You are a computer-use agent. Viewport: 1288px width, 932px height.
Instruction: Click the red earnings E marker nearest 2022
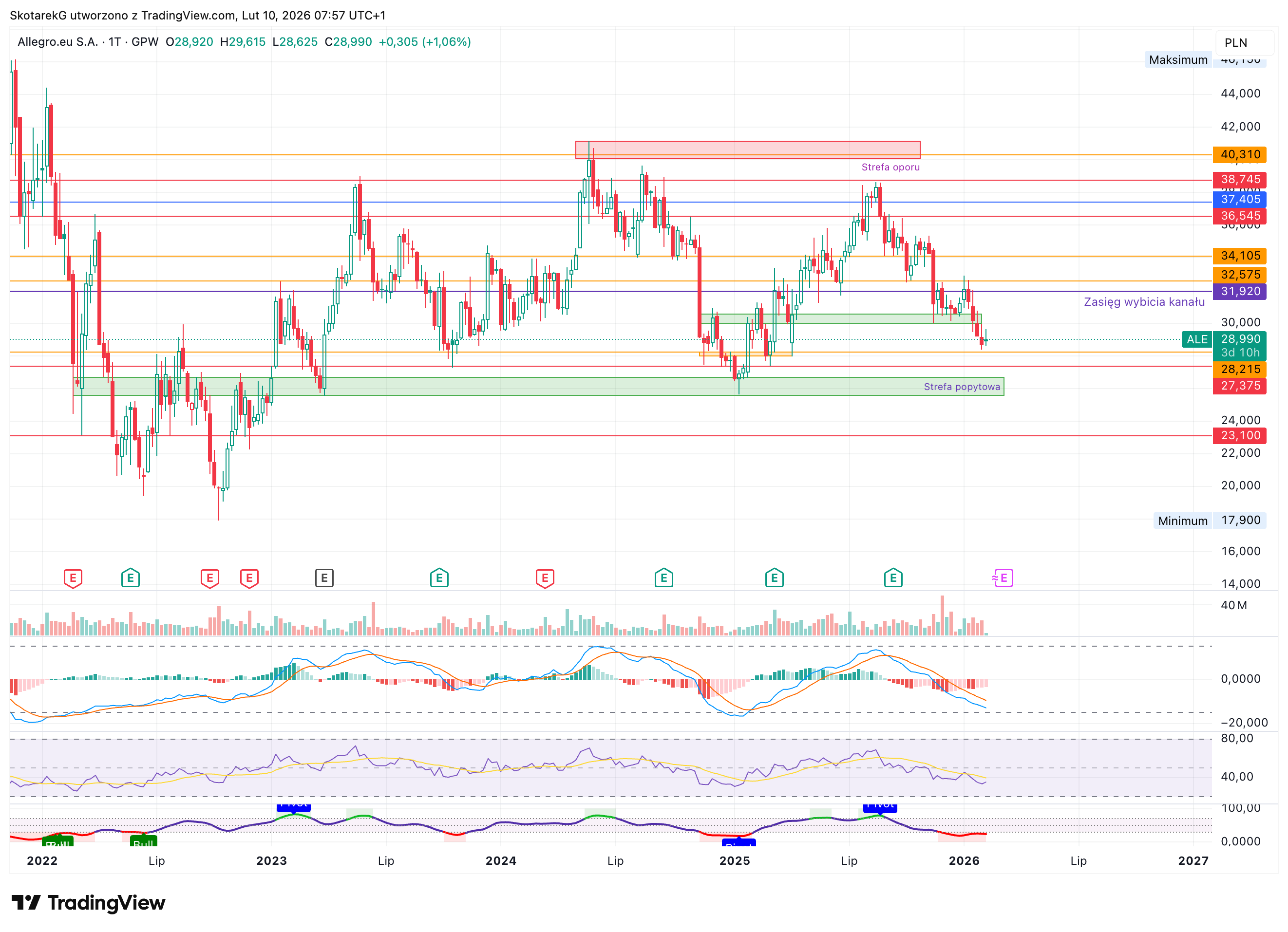73,578
